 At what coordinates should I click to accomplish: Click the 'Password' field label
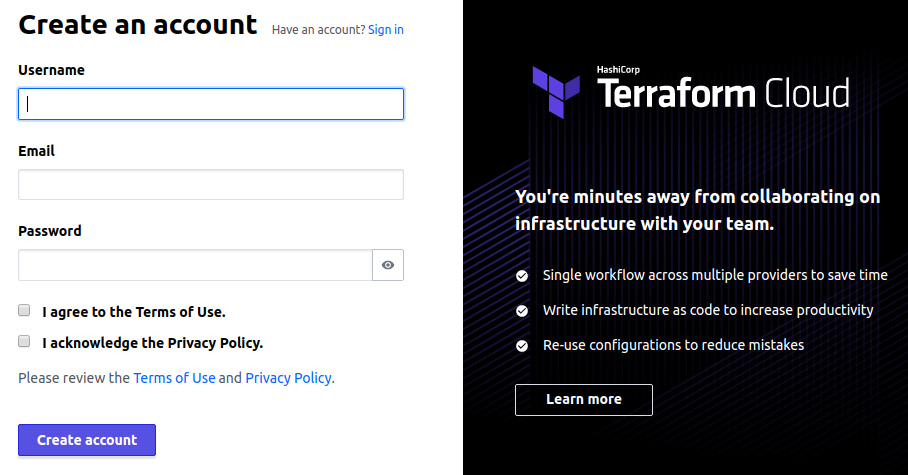[x=50, y=231]
